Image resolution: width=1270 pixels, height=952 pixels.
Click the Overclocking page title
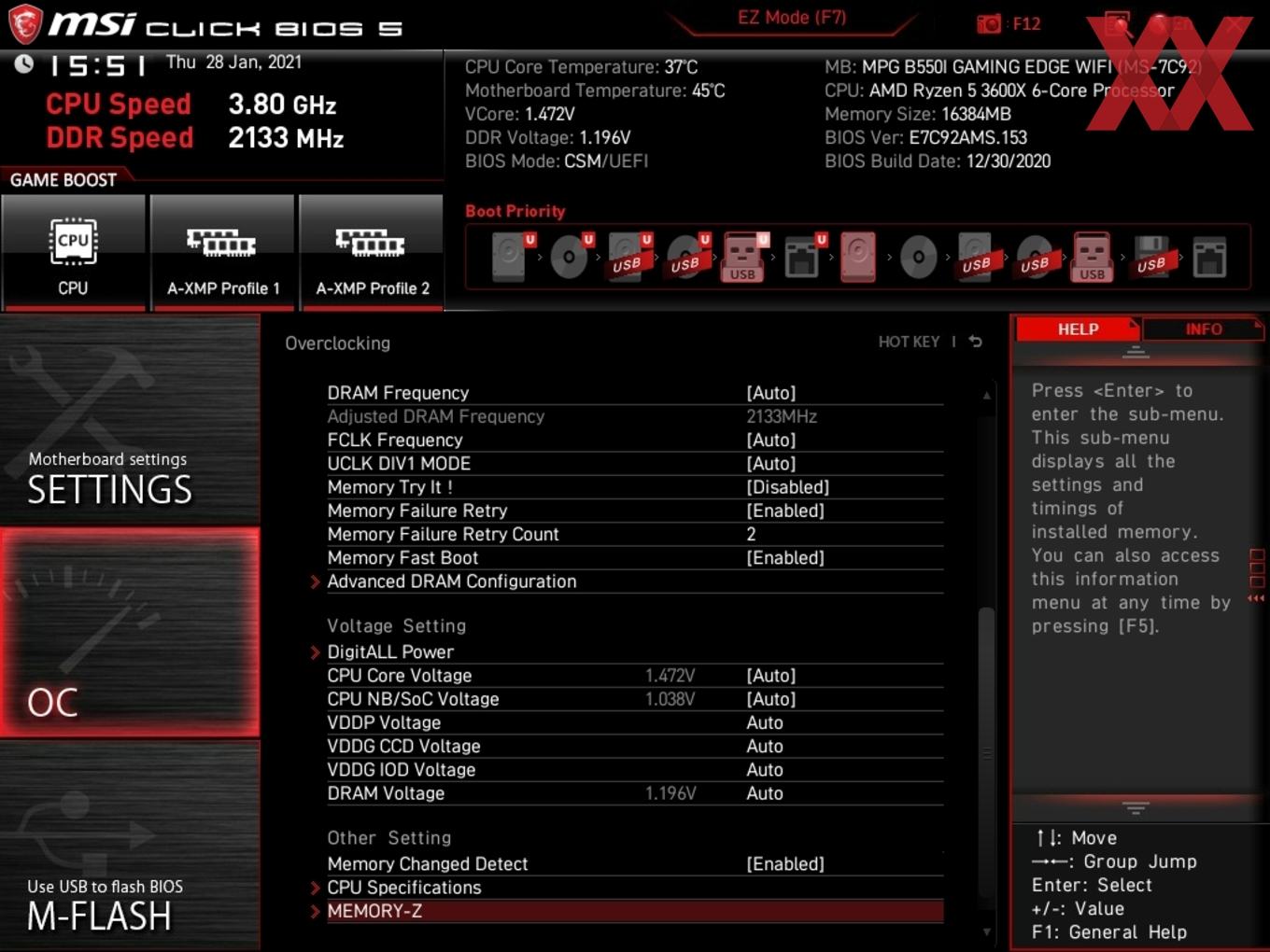pos(337,343)
